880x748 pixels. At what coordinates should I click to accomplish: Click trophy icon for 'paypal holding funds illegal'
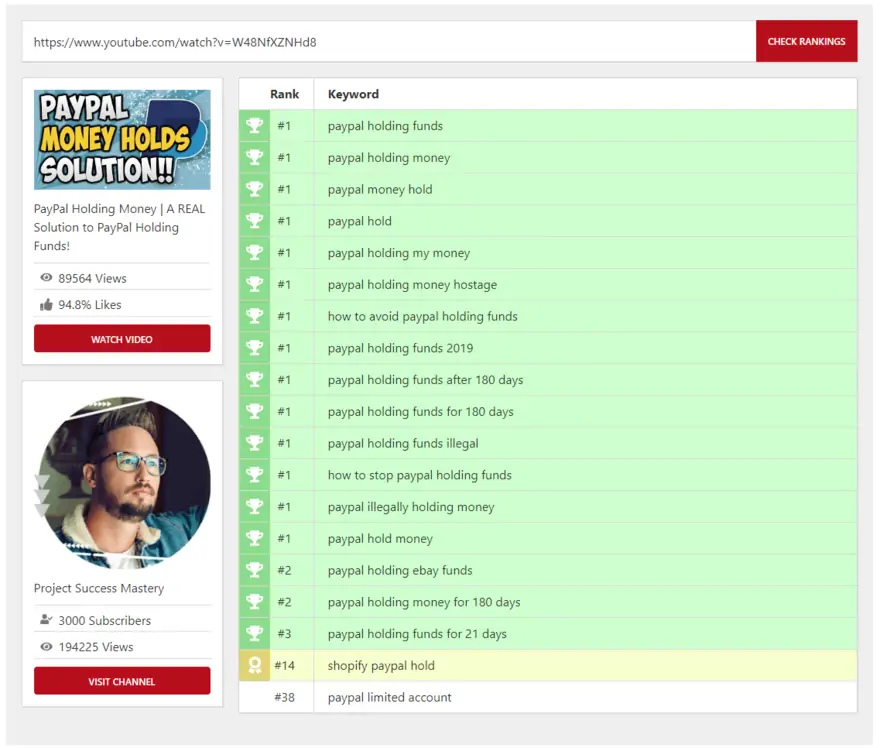coord(254,443)
